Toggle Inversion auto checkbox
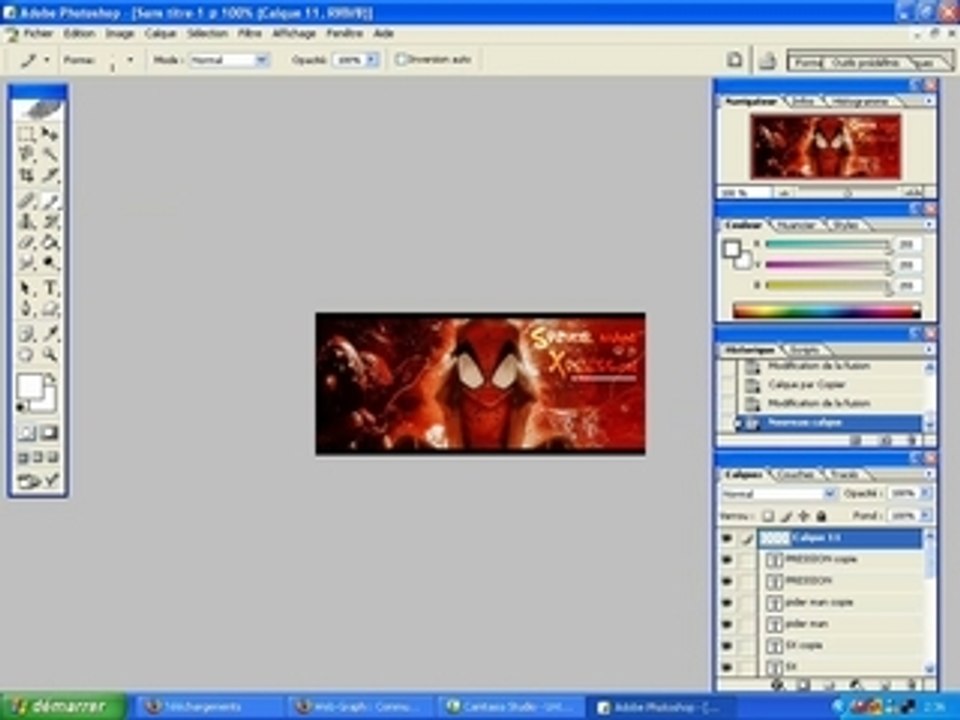The height and width of the screenshot is (720, 960). pos(401,59)
